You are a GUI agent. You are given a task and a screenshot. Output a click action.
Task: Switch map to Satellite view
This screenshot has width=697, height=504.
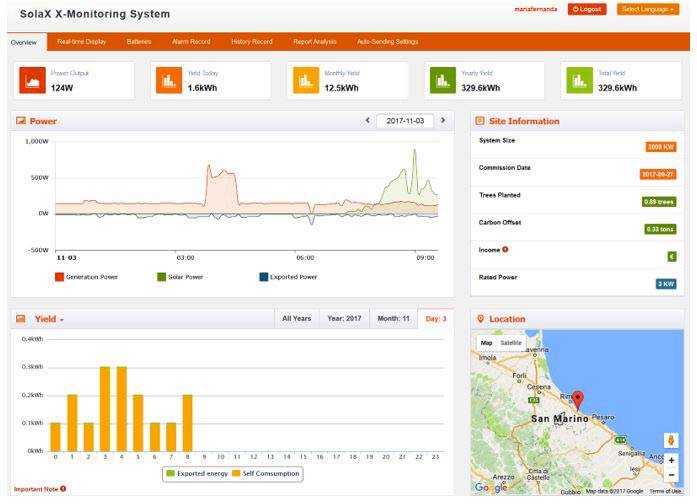511,343
